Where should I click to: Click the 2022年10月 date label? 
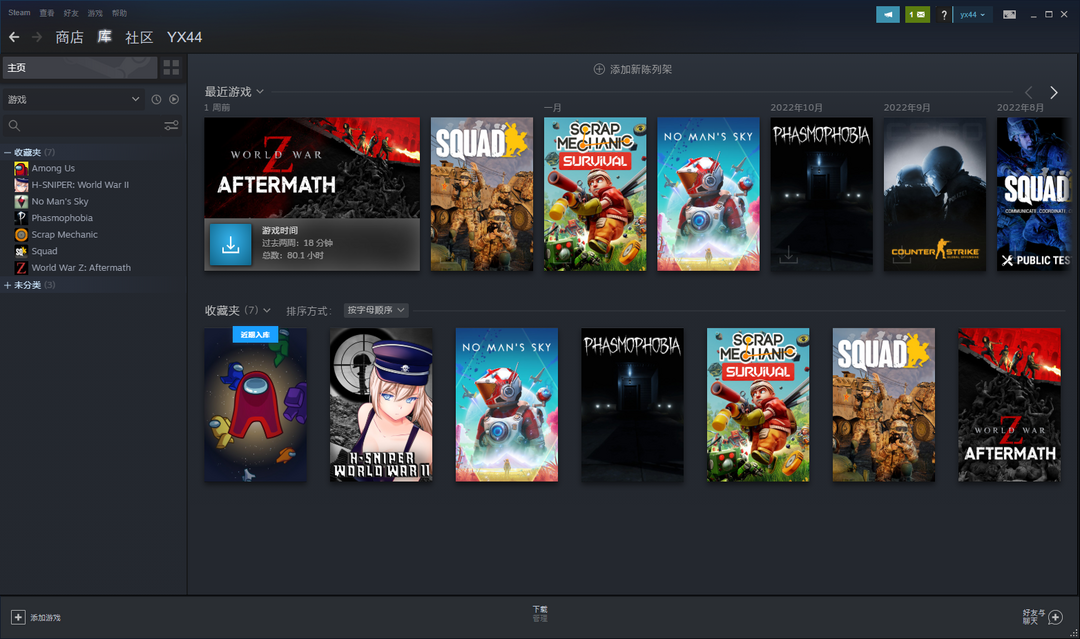(796, 107)
